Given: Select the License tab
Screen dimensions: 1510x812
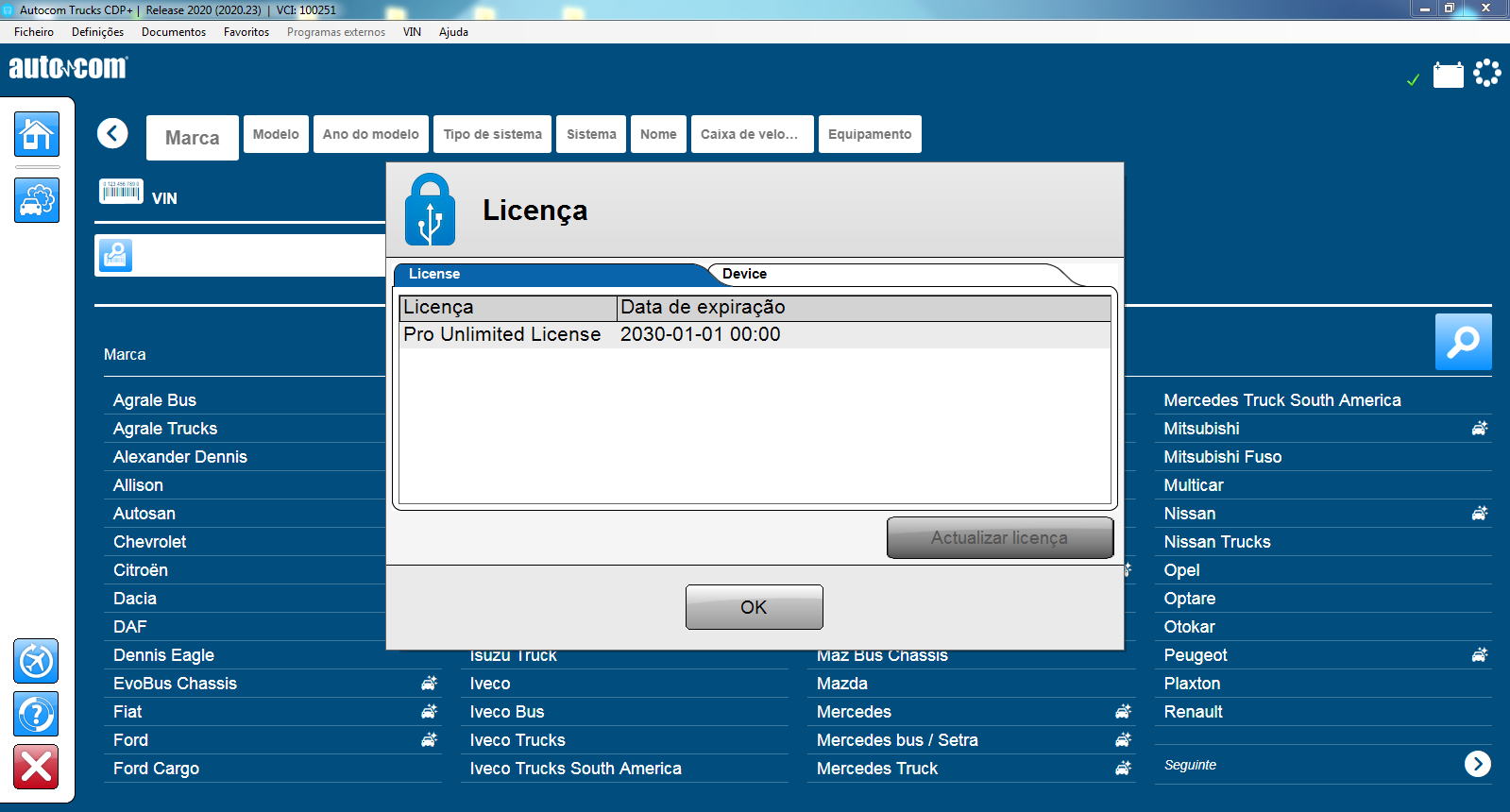Looking at the screenshot, I should 434,274.
